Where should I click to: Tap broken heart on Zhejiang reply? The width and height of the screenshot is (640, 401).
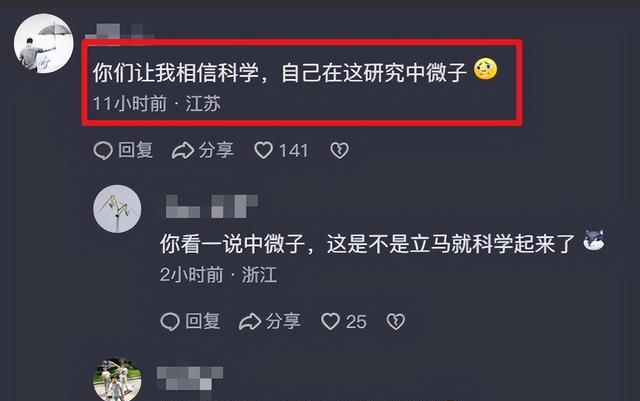coord(396,322)
